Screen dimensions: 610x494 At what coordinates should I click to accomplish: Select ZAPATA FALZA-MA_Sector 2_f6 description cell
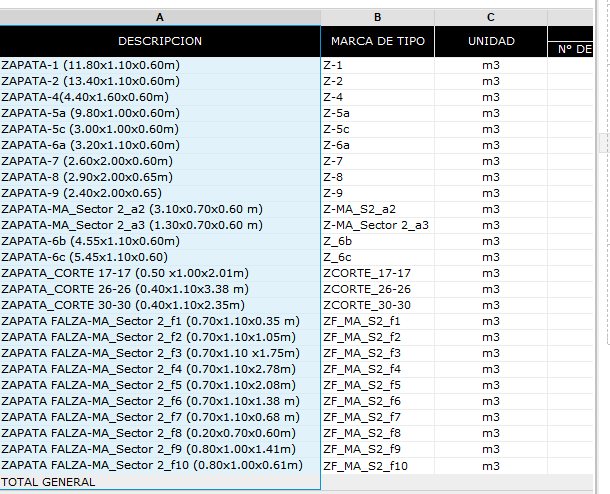click(160, 401)
